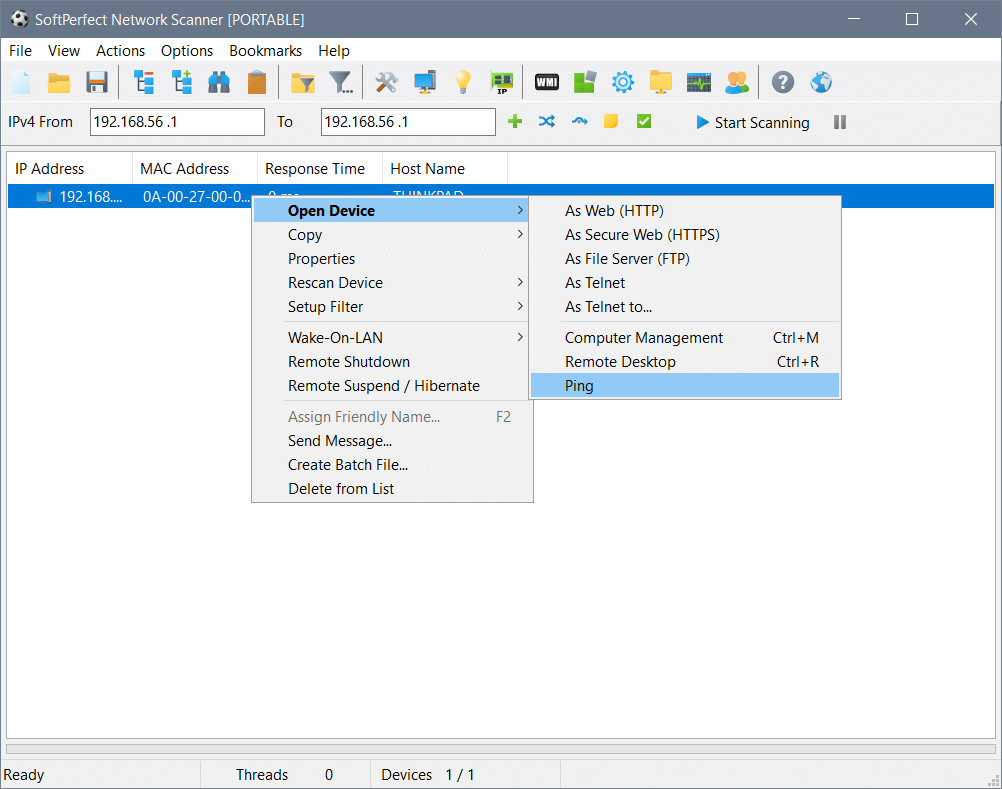Click the yellow shared folder monitor icon
The width and height of the screenshot is (1002, 789).
(661, 82)
